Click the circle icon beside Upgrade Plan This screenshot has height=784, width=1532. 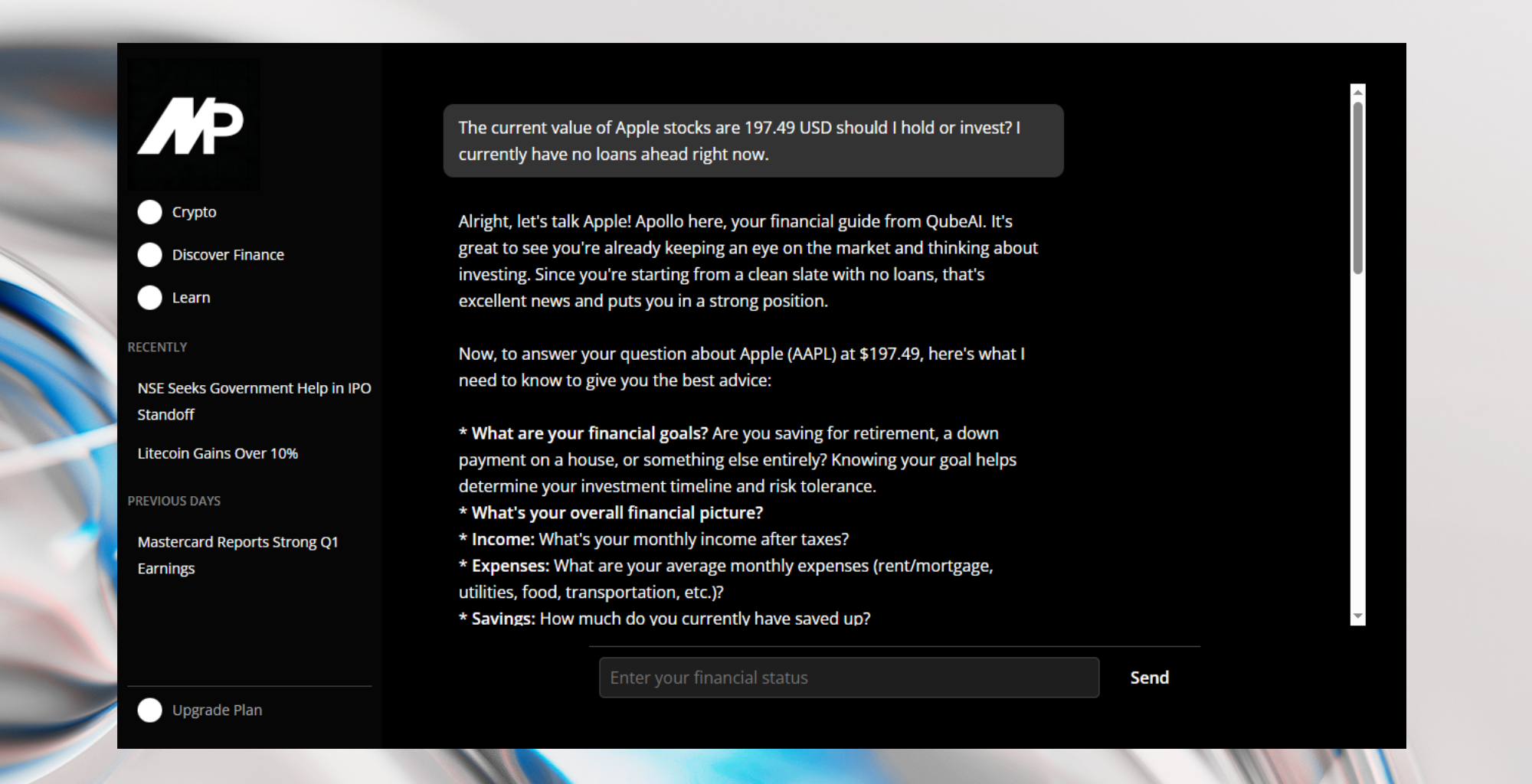150,710
